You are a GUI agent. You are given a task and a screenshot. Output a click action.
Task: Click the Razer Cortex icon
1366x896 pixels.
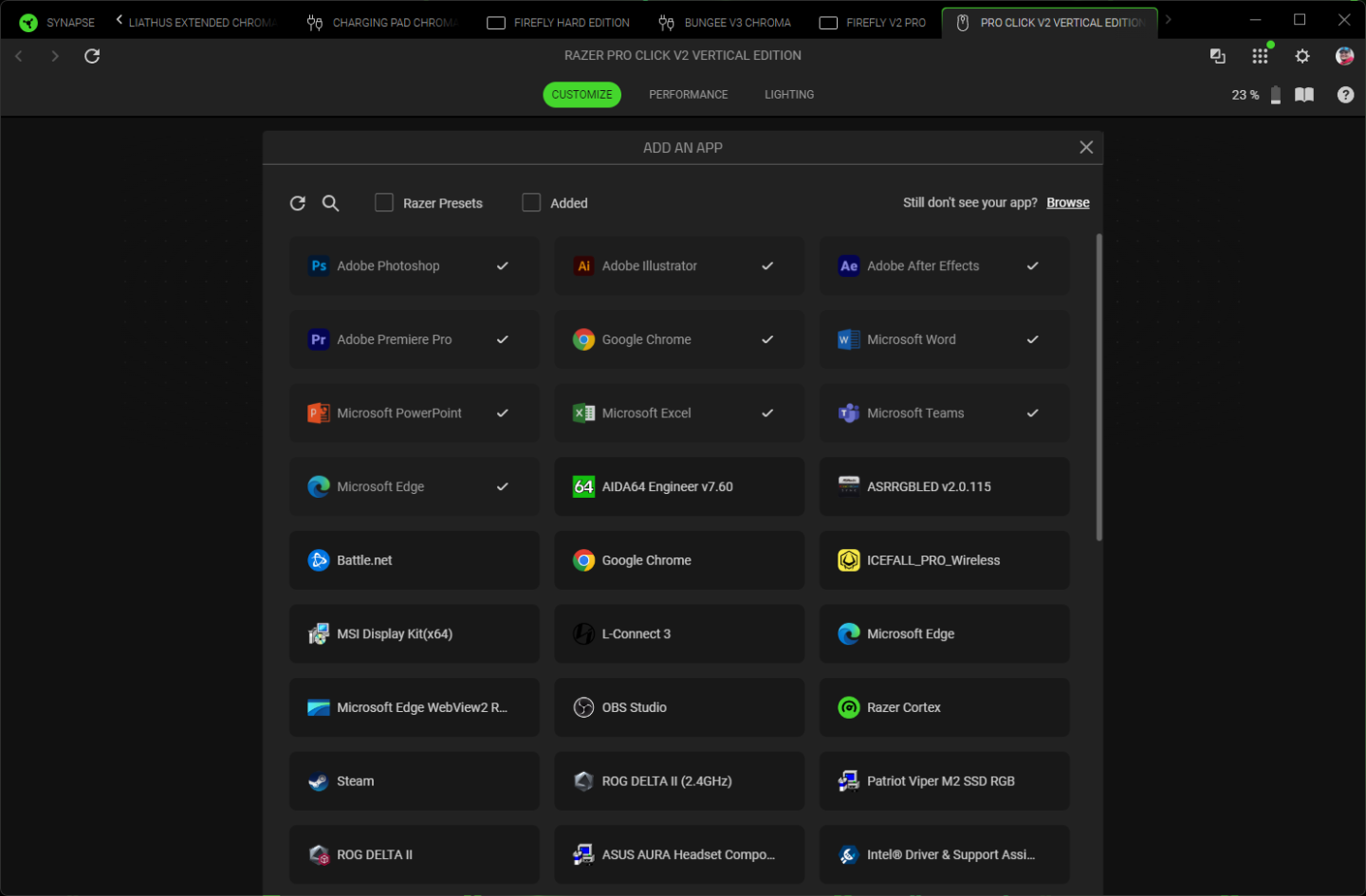point(849,707)
